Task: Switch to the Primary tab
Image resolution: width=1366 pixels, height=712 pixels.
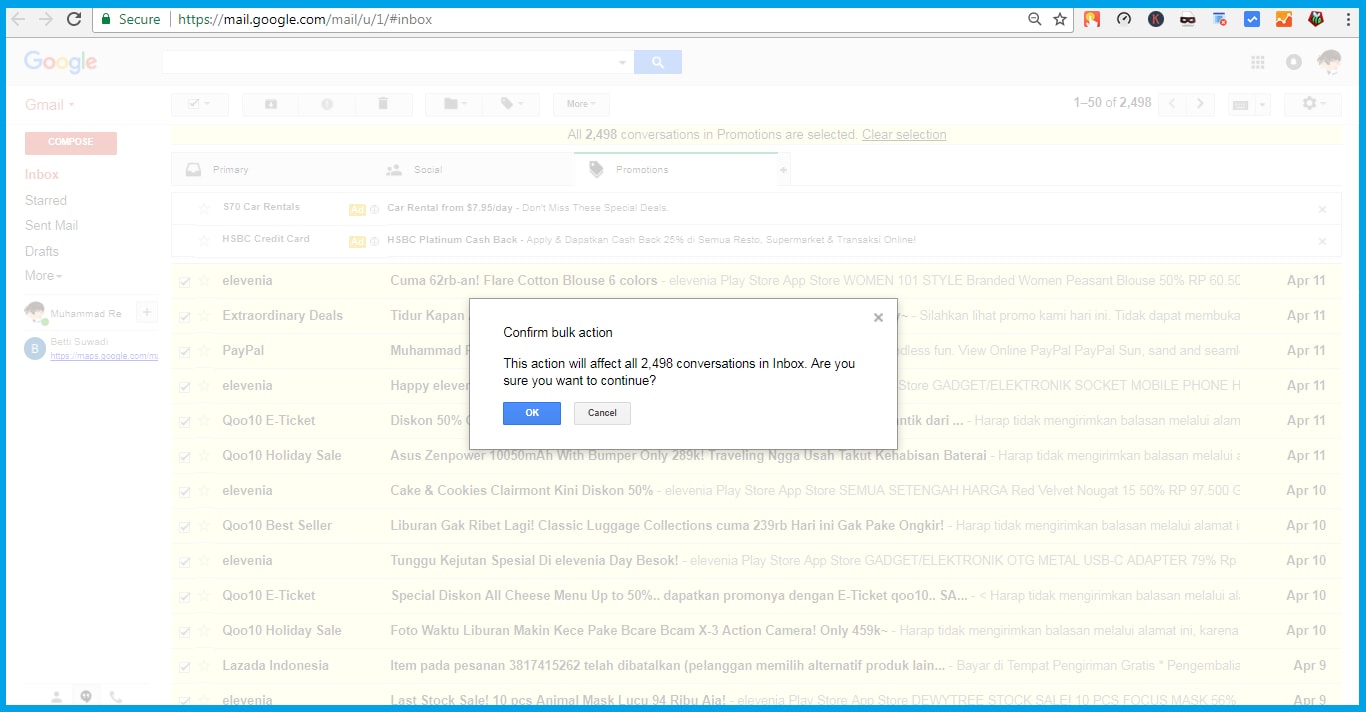Action: [x=272, y=170]
